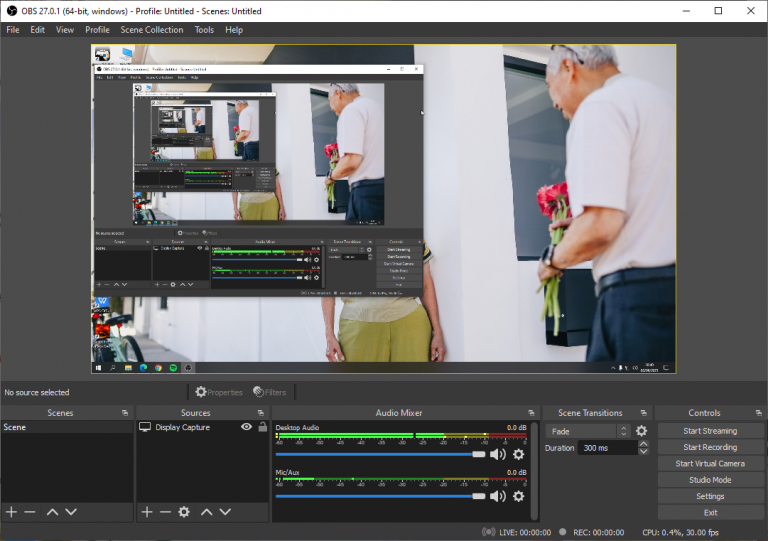Remove the selected source with minus icon
The height and width of the screenshot is (541, 768).
(x=165, y=512)
